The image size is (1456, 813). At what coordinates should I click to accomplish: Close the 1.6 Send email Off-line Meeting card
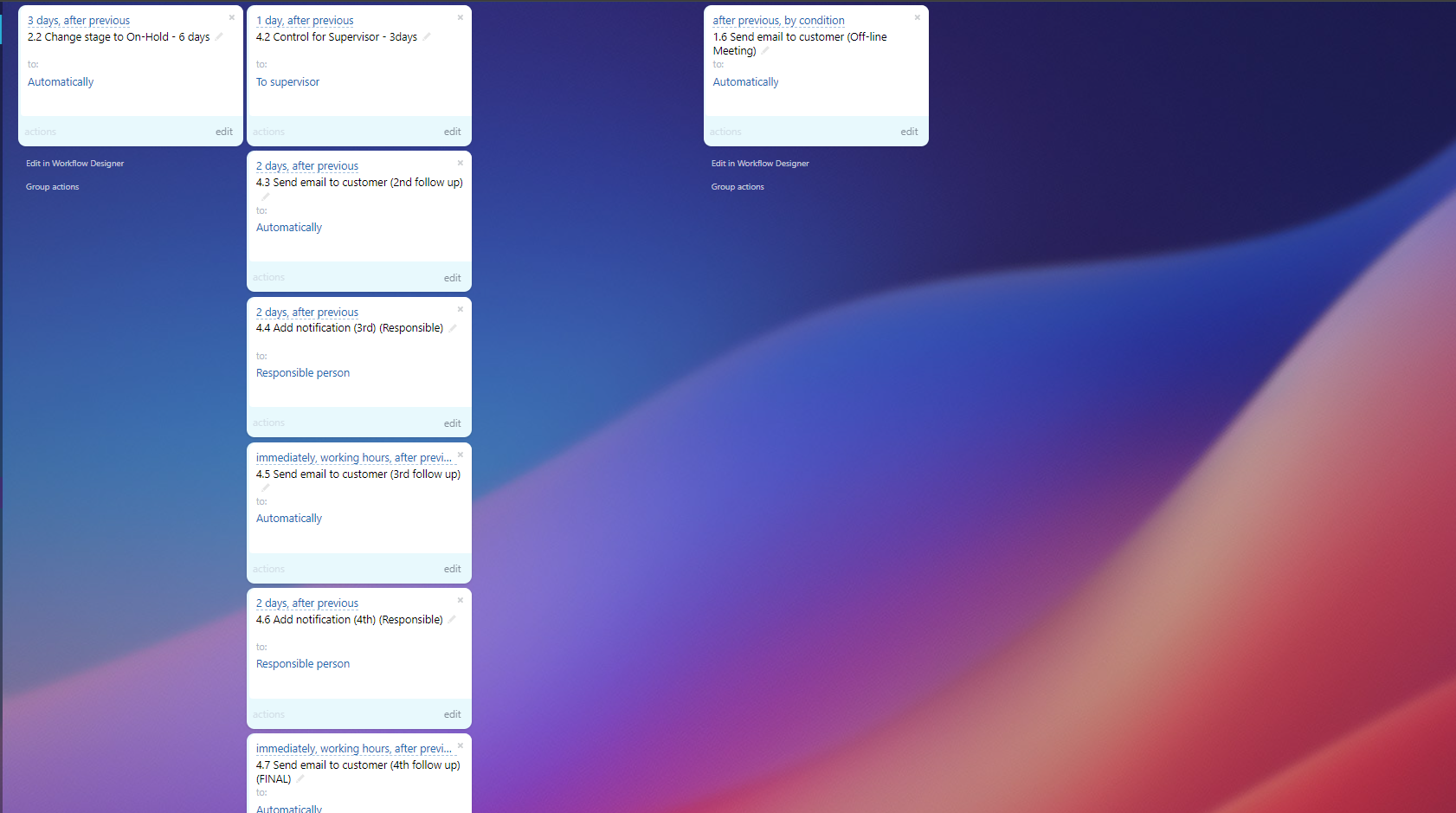[917, 17]
